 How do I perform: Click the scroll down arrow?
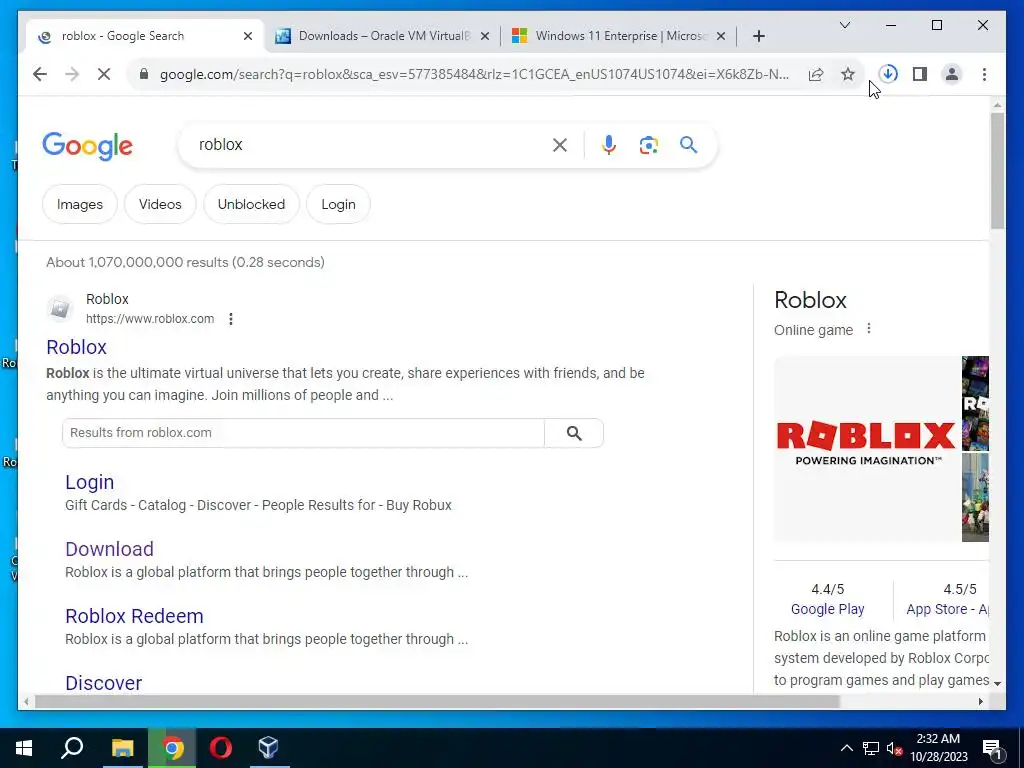[x=997, y=683]
